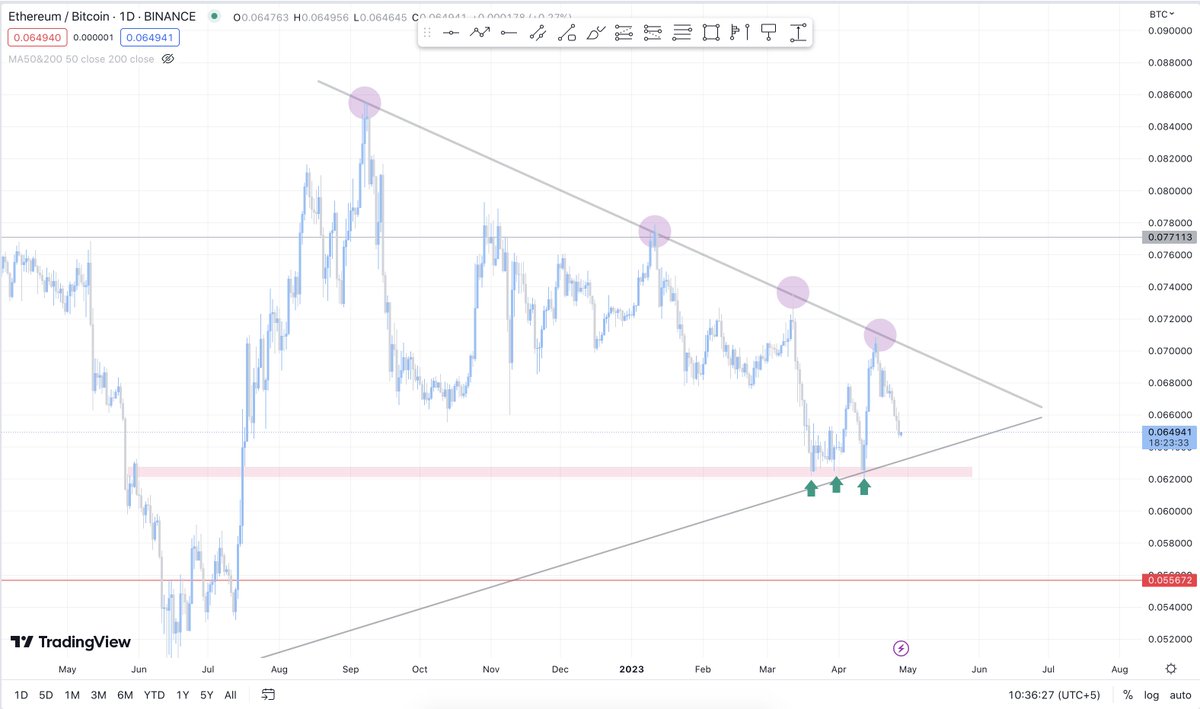Open the percent scale option

pyautogui.click(x=1127, y=693)
